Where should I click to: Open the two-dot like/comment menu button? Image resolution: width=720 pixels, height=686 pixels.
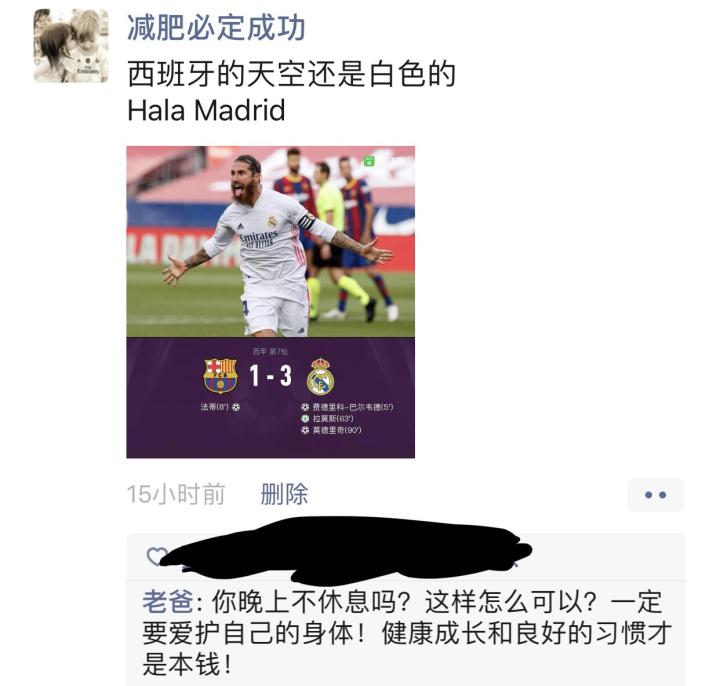pos(655,495)
